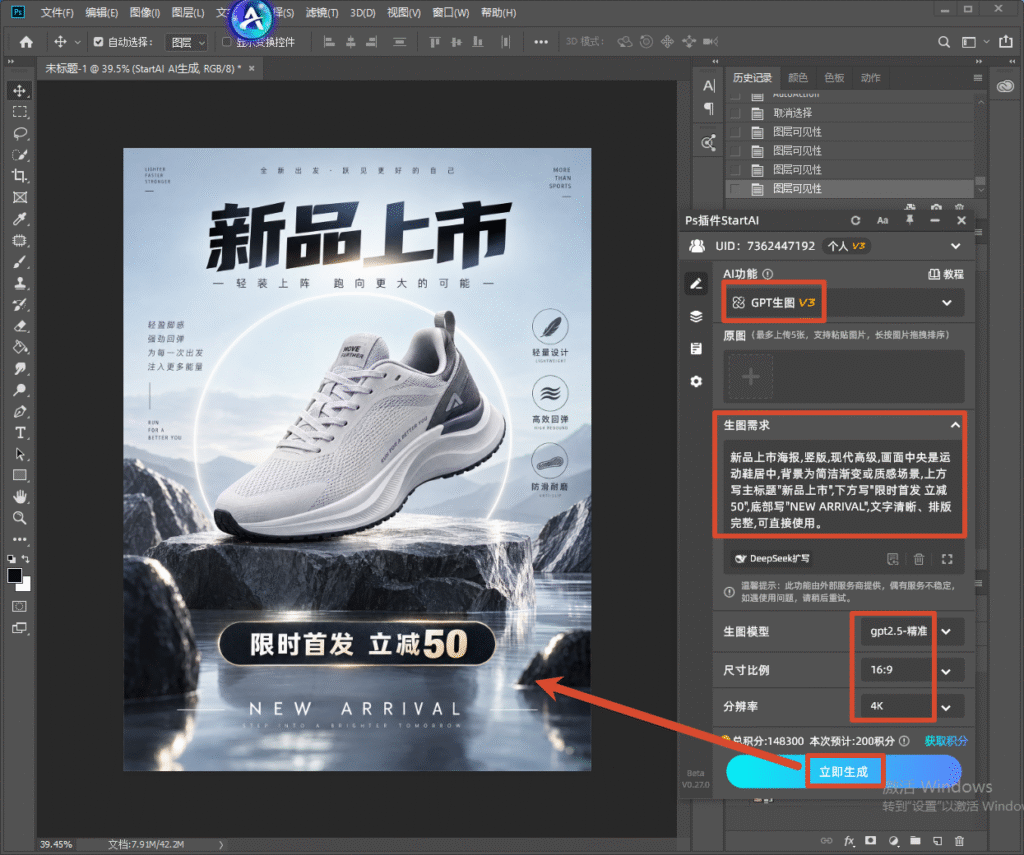Click the DeepSeek扩写 button
Screen dimensions: 1024x855
(x=772, y=558)
